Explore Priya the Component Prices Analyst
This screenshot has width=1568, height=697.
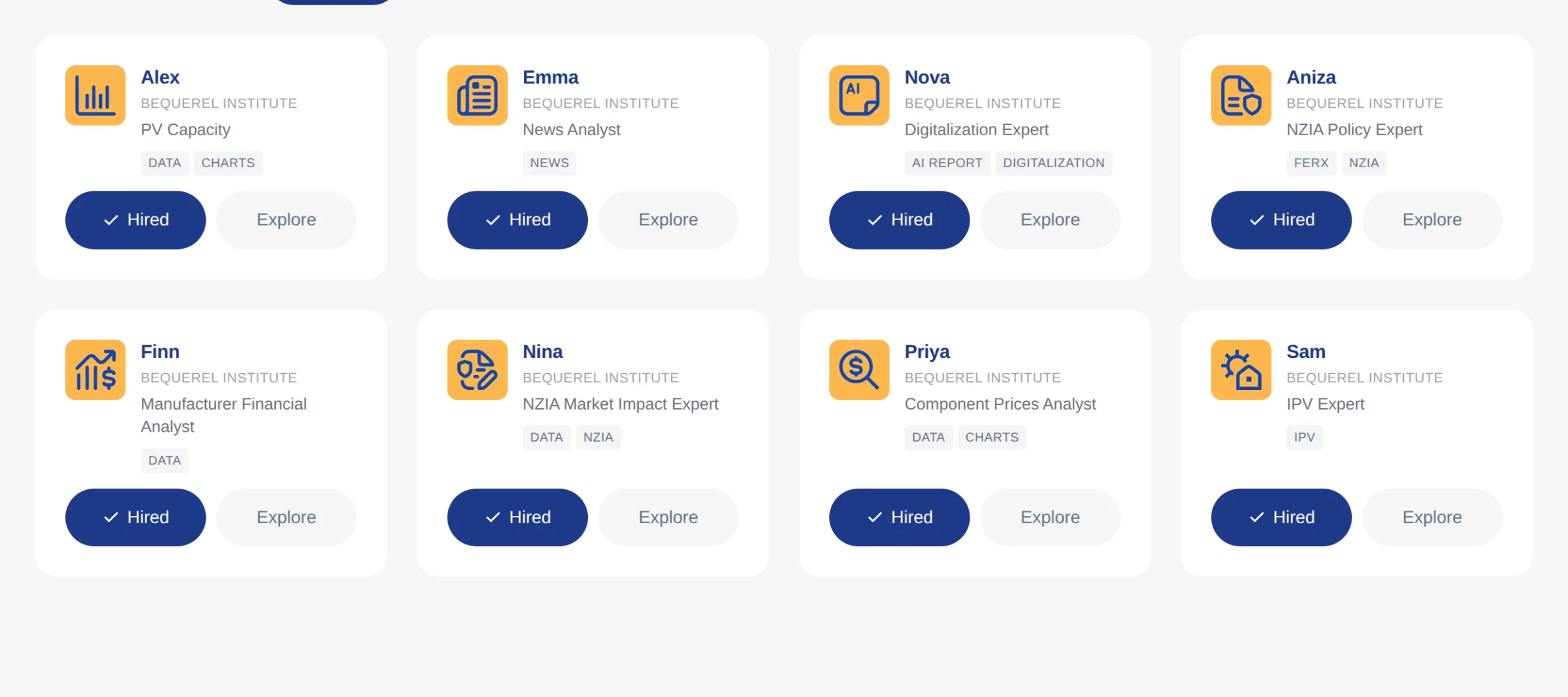[x=1050, y=517]
